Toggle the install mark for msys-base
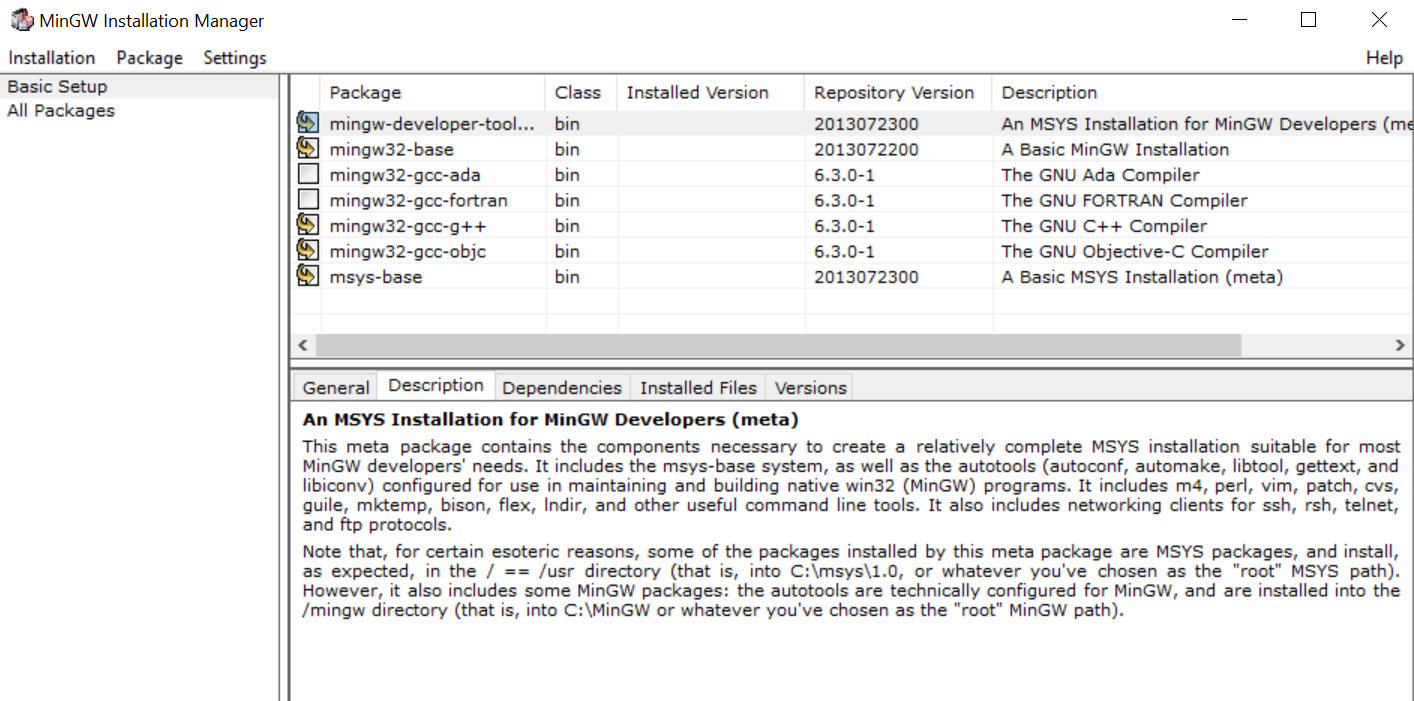Viewport: 1414px width, 701px height. pos(308,277)
